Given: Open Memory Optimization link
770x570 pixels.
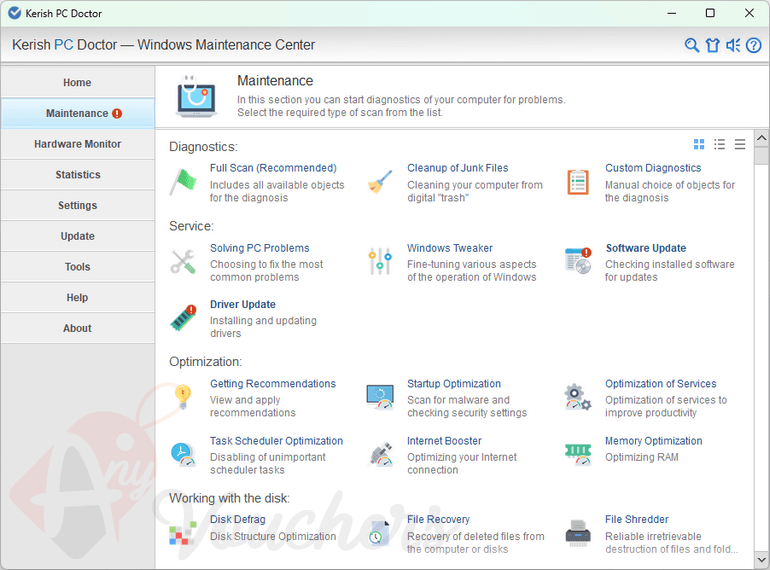Looking at the screenshot, I should 654,441.
